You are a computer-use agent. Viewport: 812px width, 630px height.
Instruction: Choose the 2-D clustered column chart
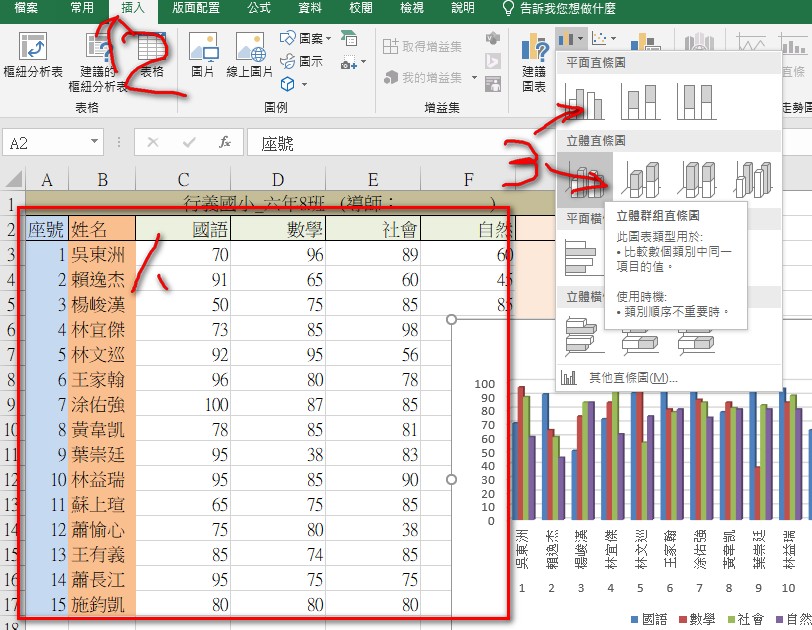(584, 102)
